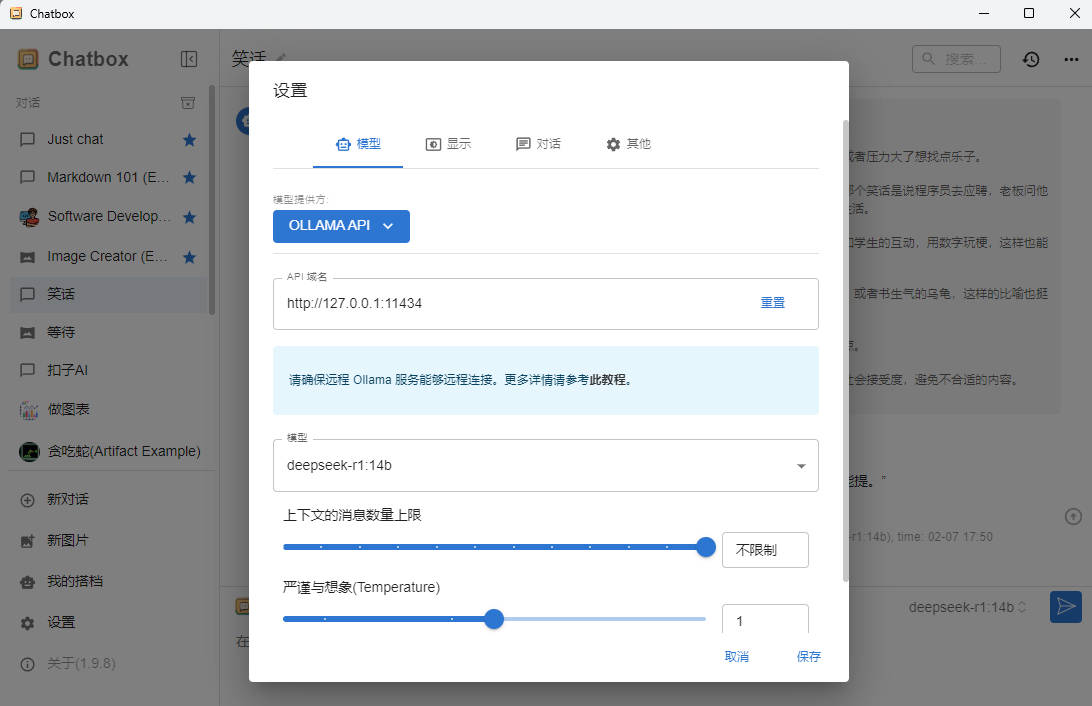Switch to the 显示 tab
The height and width of the screenshot is (706, 1092).
[x=448, y=144]
